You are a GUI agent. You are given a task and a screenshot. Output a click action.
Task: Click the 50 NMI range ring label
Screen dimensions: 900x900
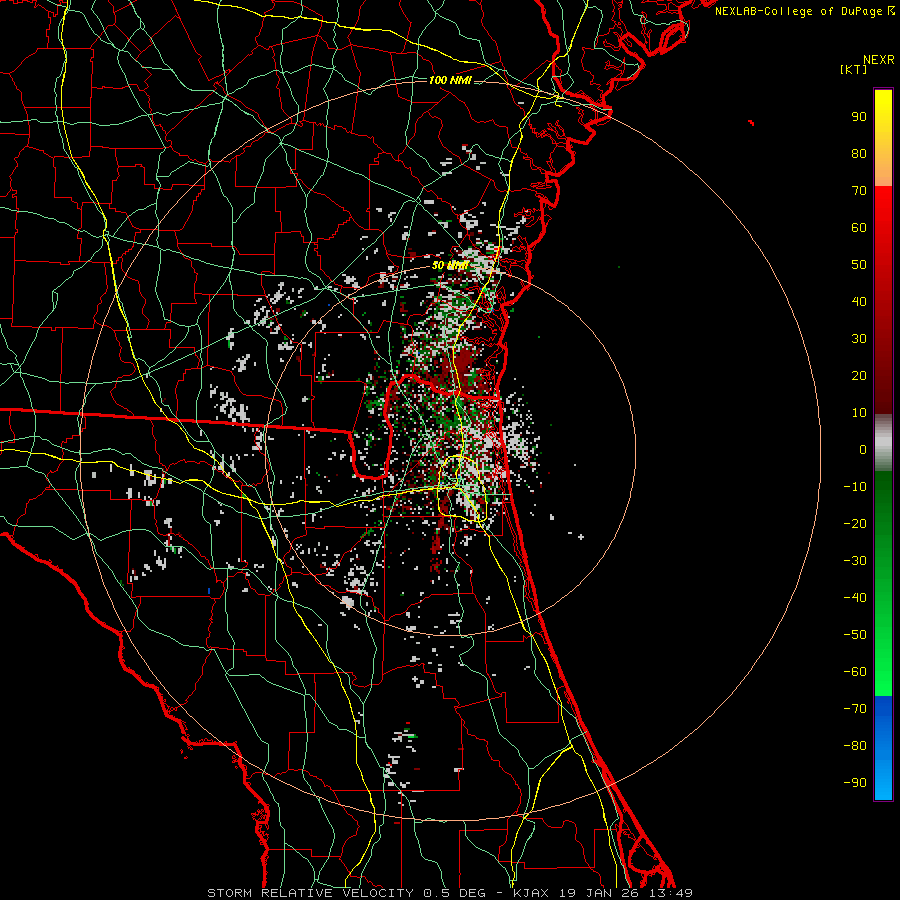(449, 265)
